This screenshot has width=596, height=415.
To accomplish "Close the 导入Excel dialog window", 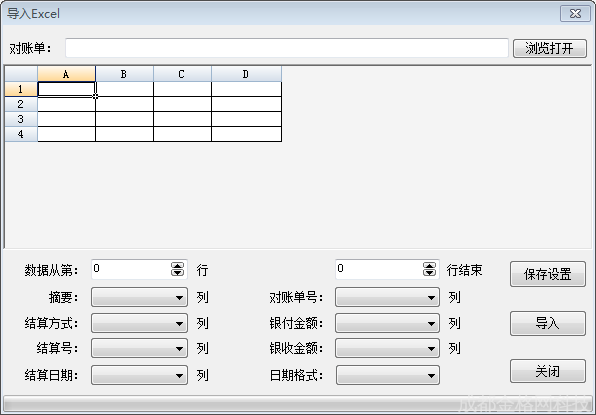I will tap(575, 14).
